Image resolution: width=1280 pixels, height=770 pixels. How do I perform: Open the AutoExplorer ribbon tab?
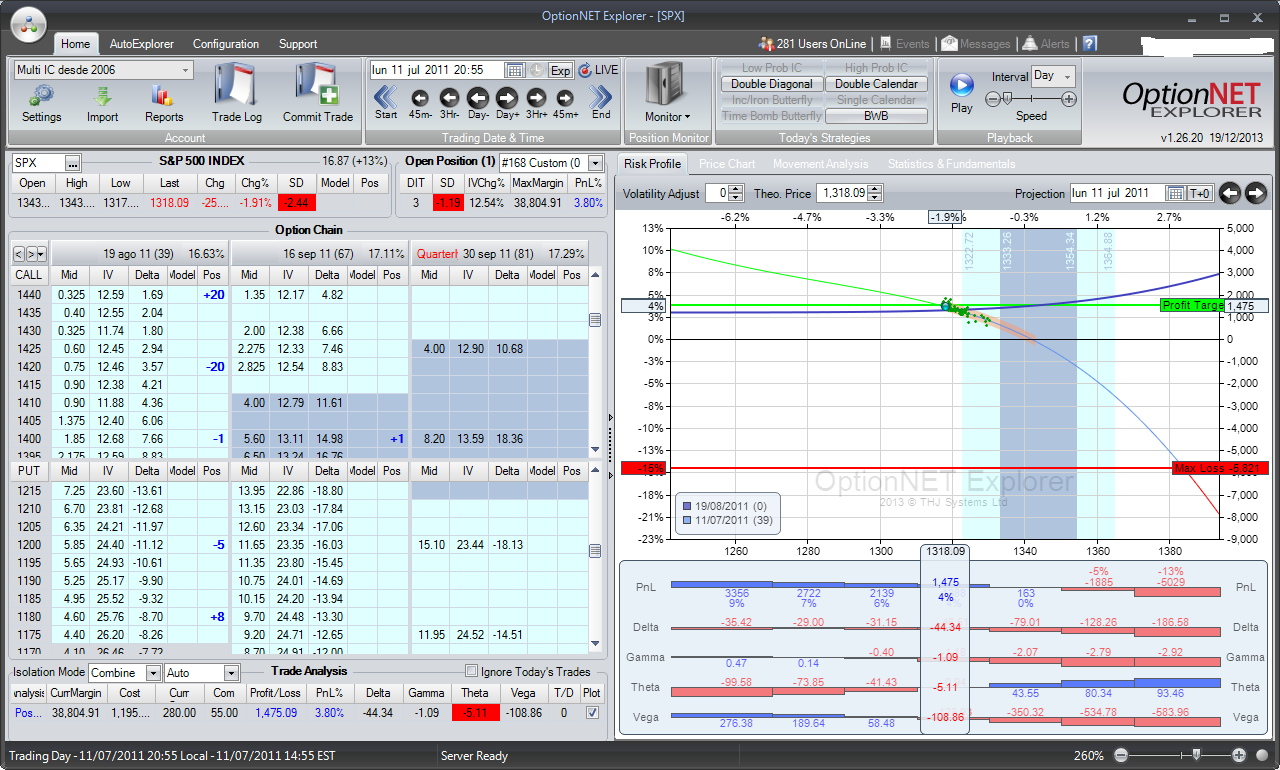(141, 44)
